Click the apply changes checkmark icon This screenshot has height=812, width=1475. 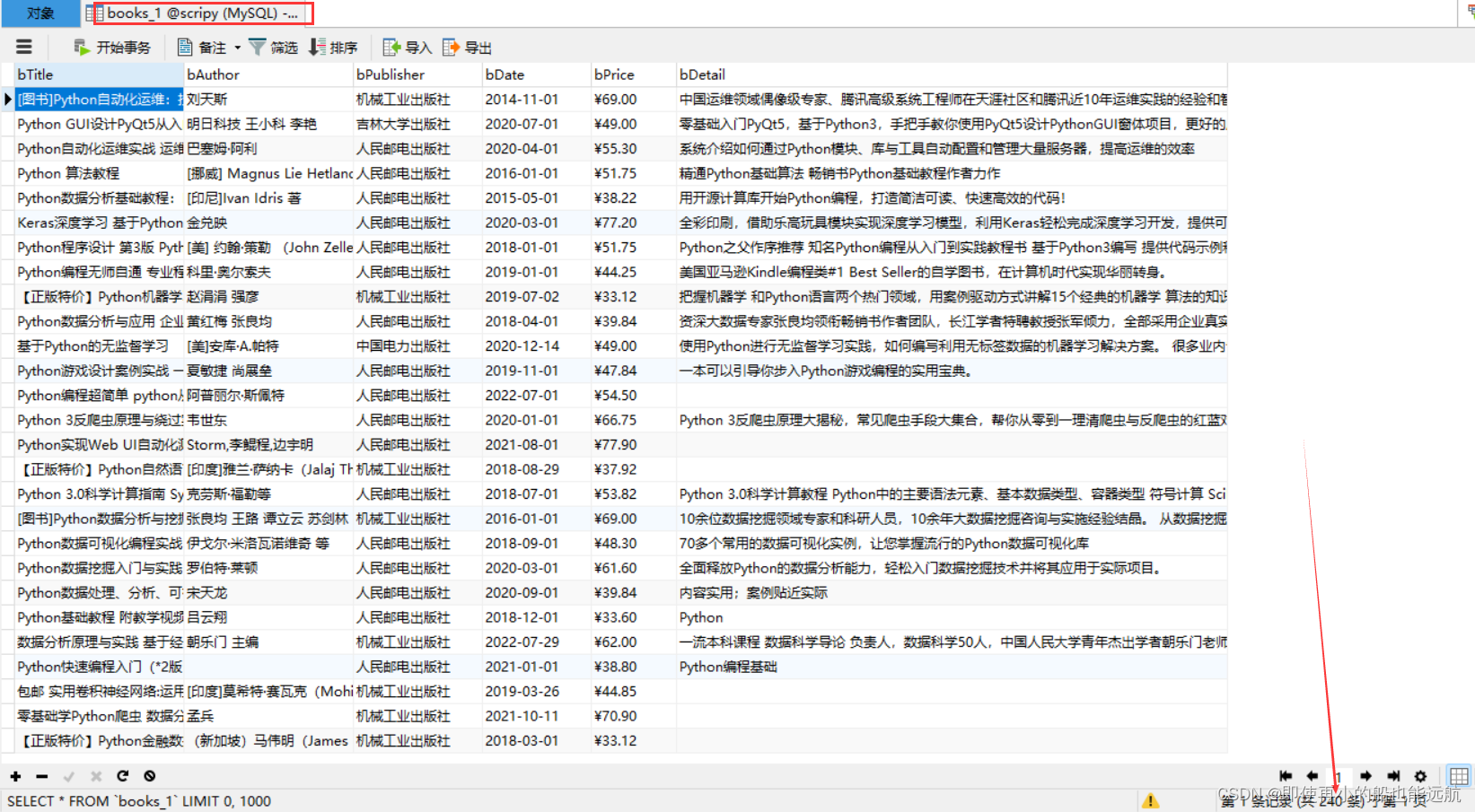pyautogui.click(x=69, y=776)
